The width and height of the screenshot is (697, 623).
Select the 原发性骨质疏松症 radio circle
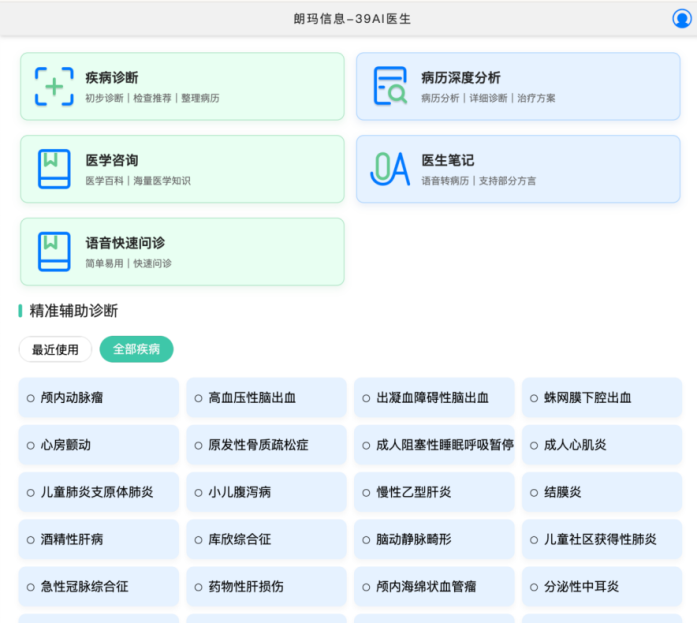point(198,445)
